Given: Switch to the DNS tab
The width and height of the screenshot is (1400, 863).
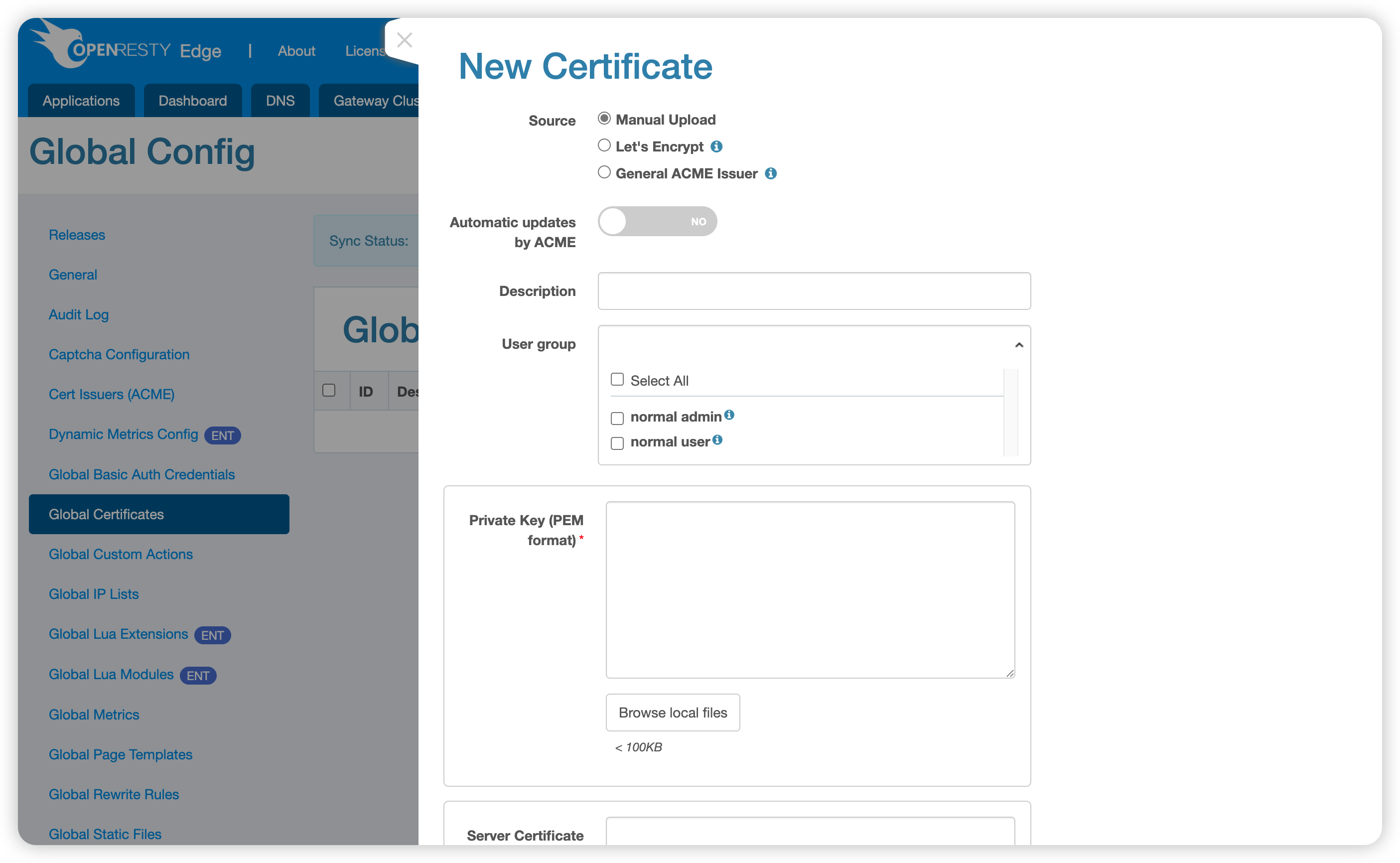Looking at the screenshot, I should pos(280,101).
